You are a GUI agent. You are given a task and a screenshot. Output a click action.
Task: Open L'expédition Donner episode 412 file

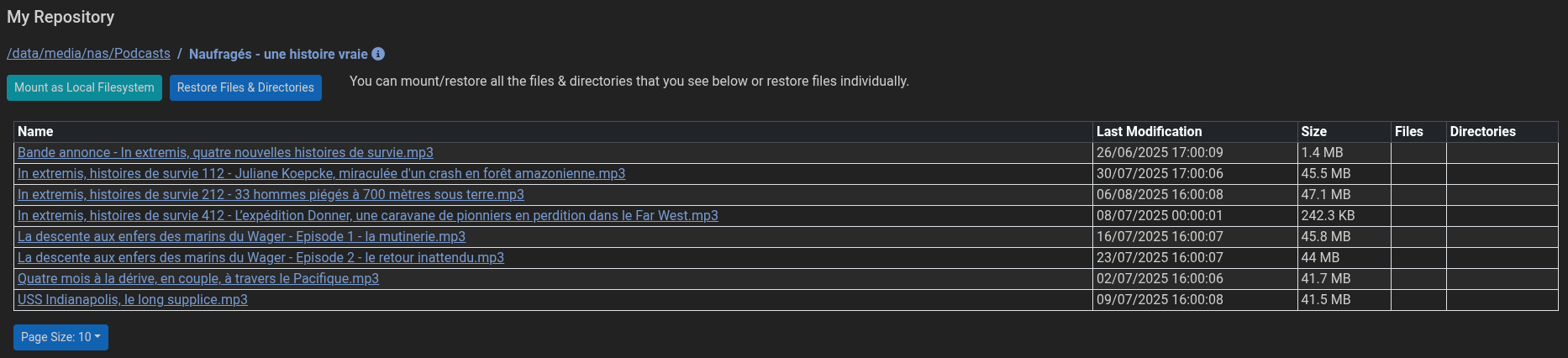[368, 216]
